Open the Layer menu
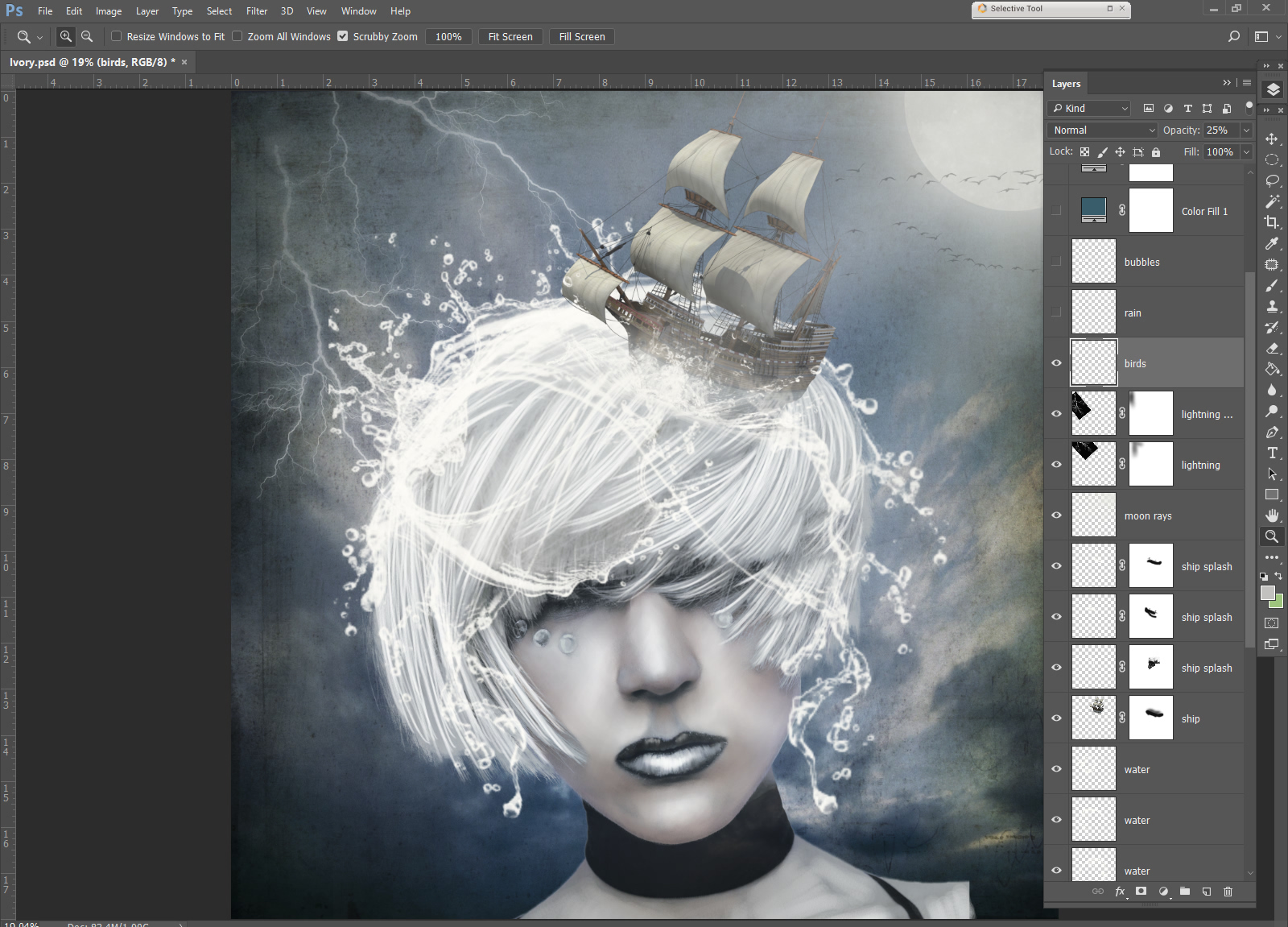 [x=147, y=11]
